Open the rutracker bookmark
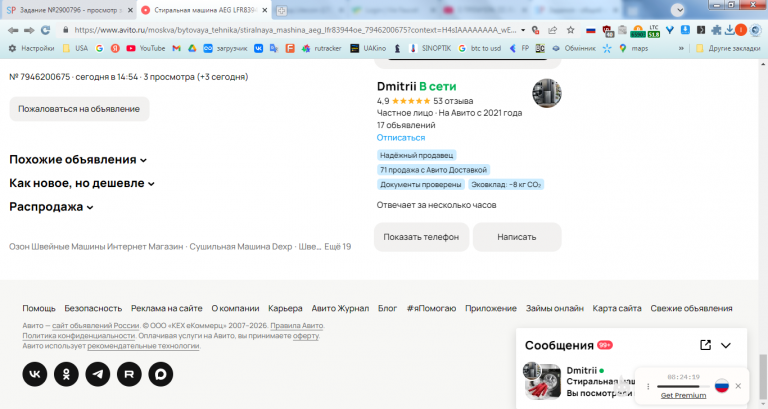This screenshot has height=409, width=768. 322,48
